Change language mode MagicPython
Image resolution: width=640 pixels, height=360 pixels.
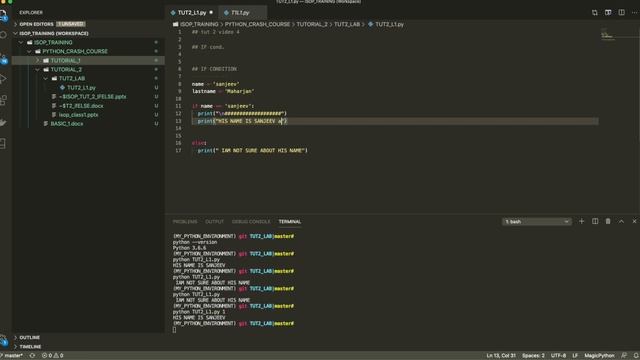click(x=599, y=356)
